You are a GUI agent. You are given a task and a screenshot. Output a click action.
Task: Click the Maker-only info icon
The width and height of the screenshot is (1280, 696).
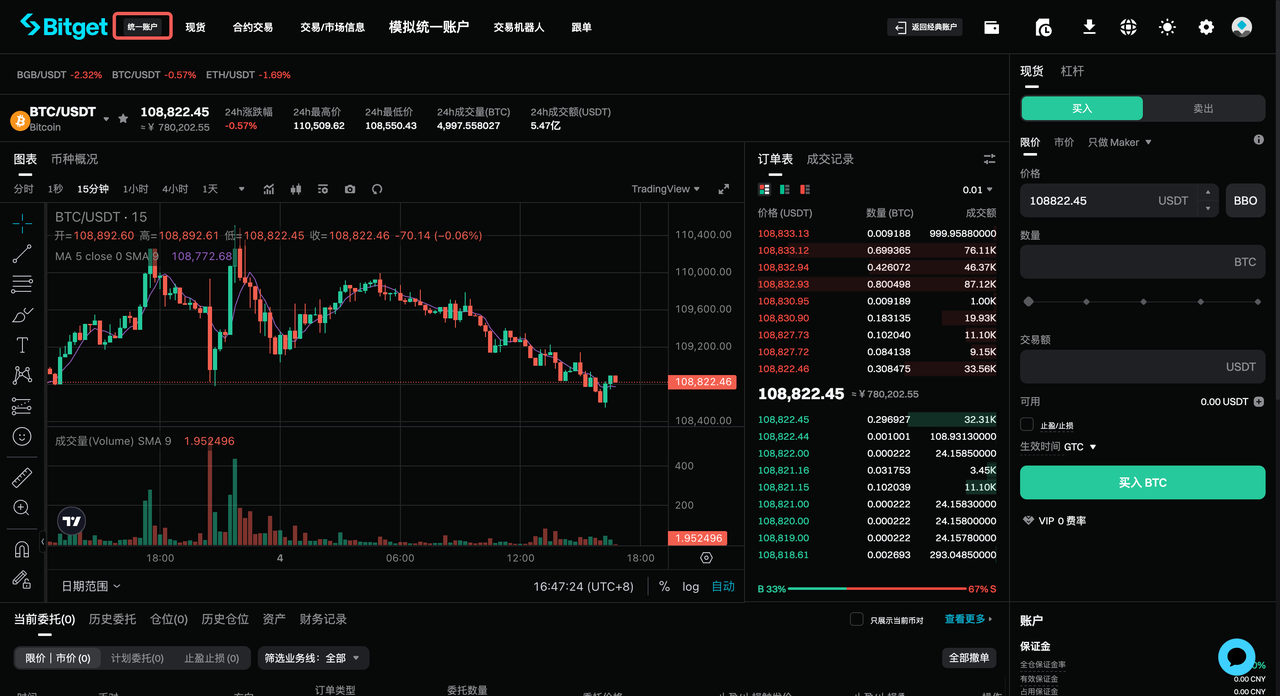pos(1259,140)
